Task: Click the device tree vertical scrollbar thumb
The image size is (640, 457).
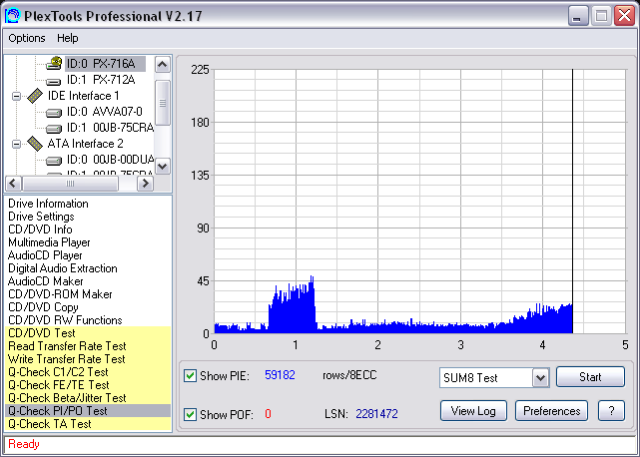Action: [x=163, y=103]
